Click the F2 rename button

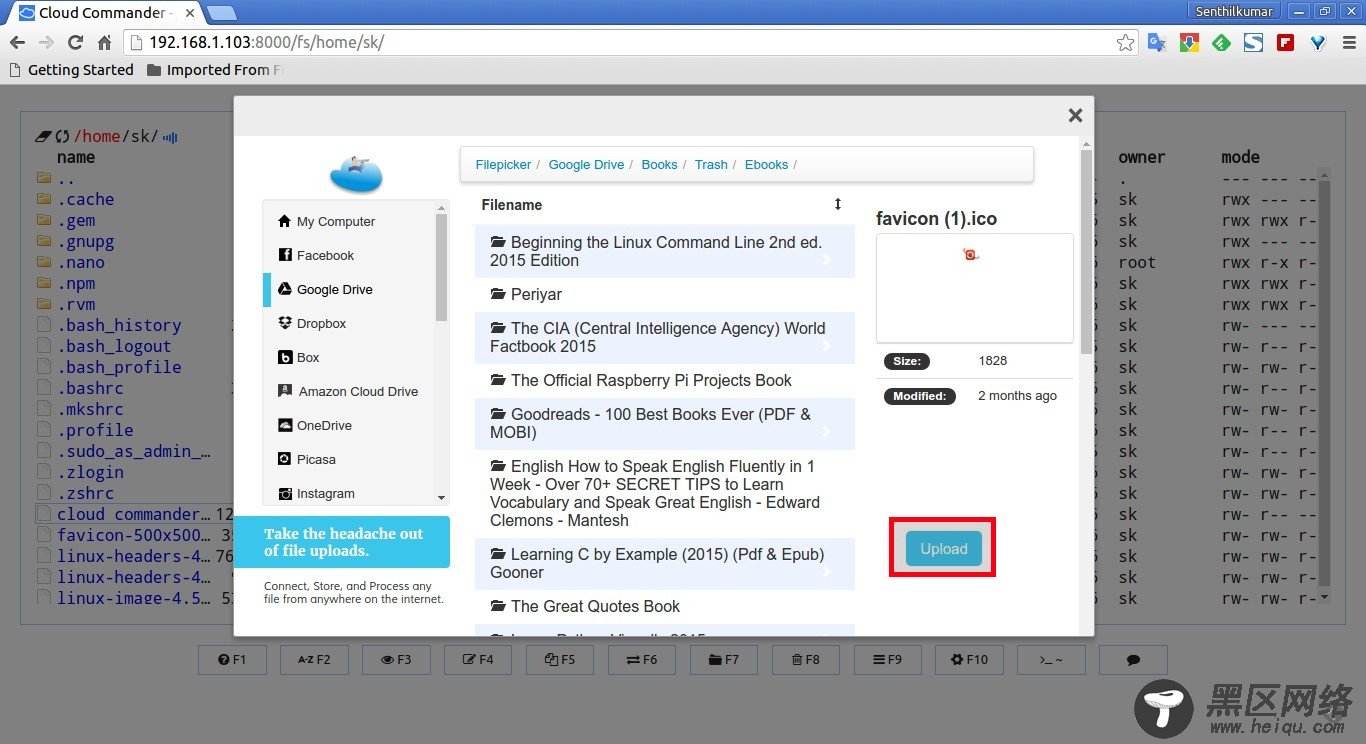[315, 660]
